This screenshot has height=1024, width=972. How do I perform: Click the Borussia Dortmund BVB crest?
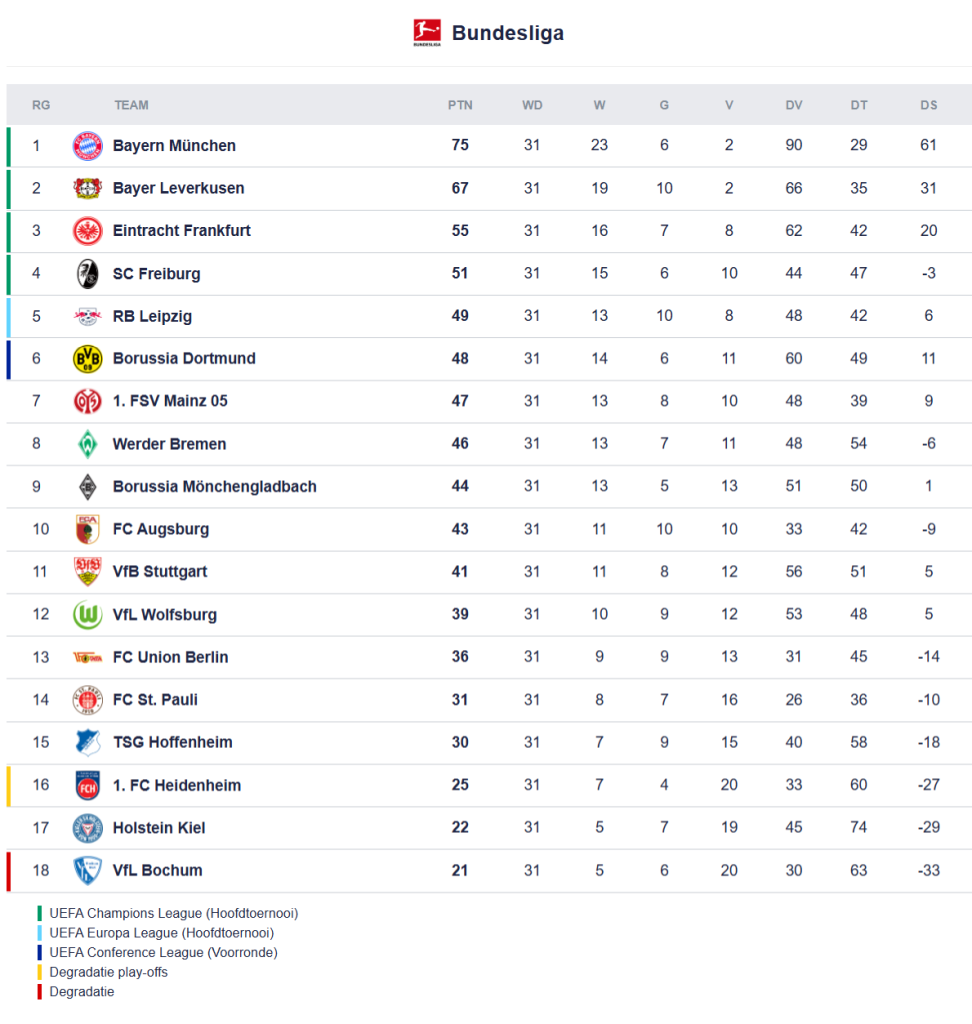coord(88,359)
